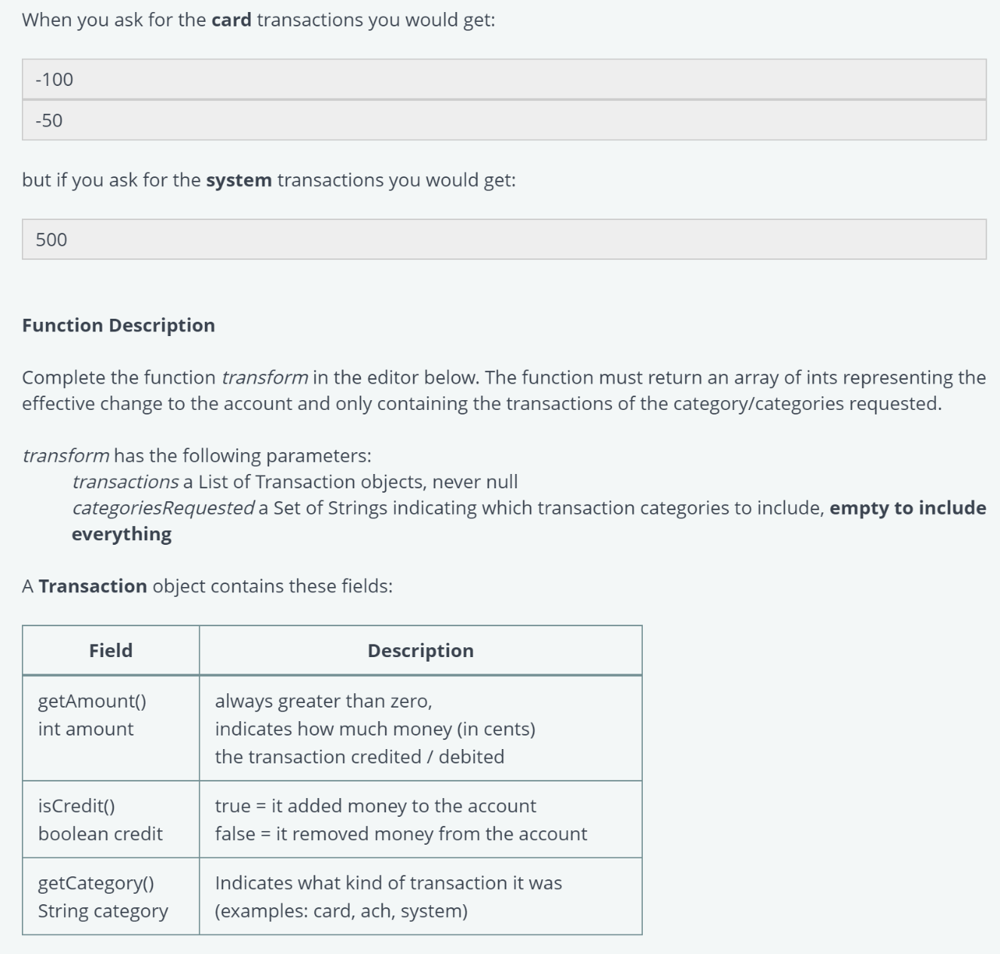The height and width of the screenshot is (954, 1000).
Task: Click the categoriesRequested parameter name
Action: pos(163,508)
